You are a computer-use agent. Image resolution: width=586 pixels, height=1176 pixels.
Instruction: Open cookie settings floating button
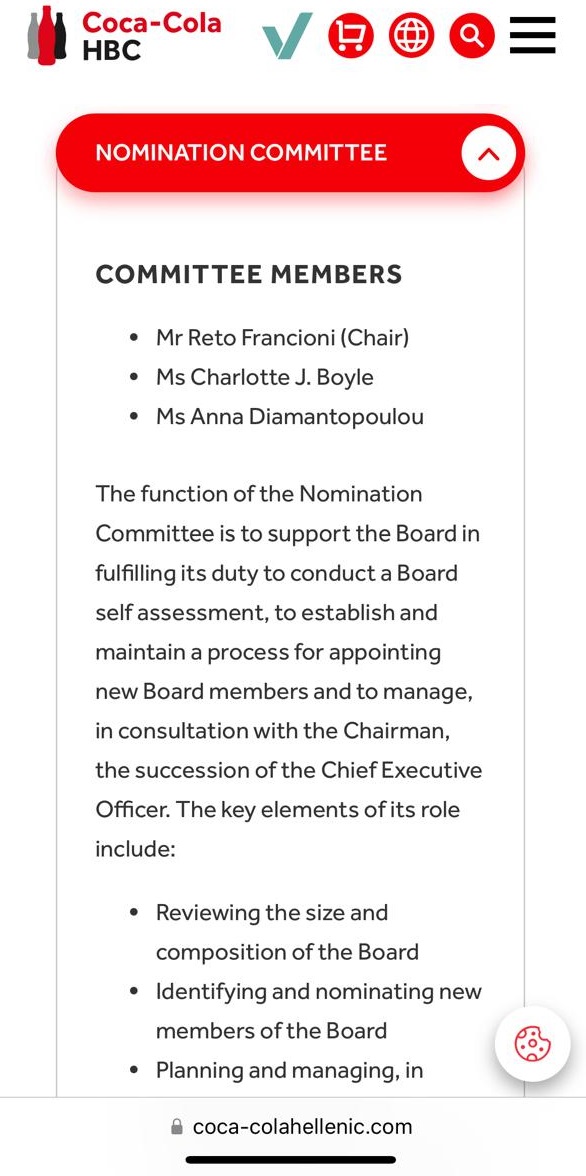coord(533,1043)
